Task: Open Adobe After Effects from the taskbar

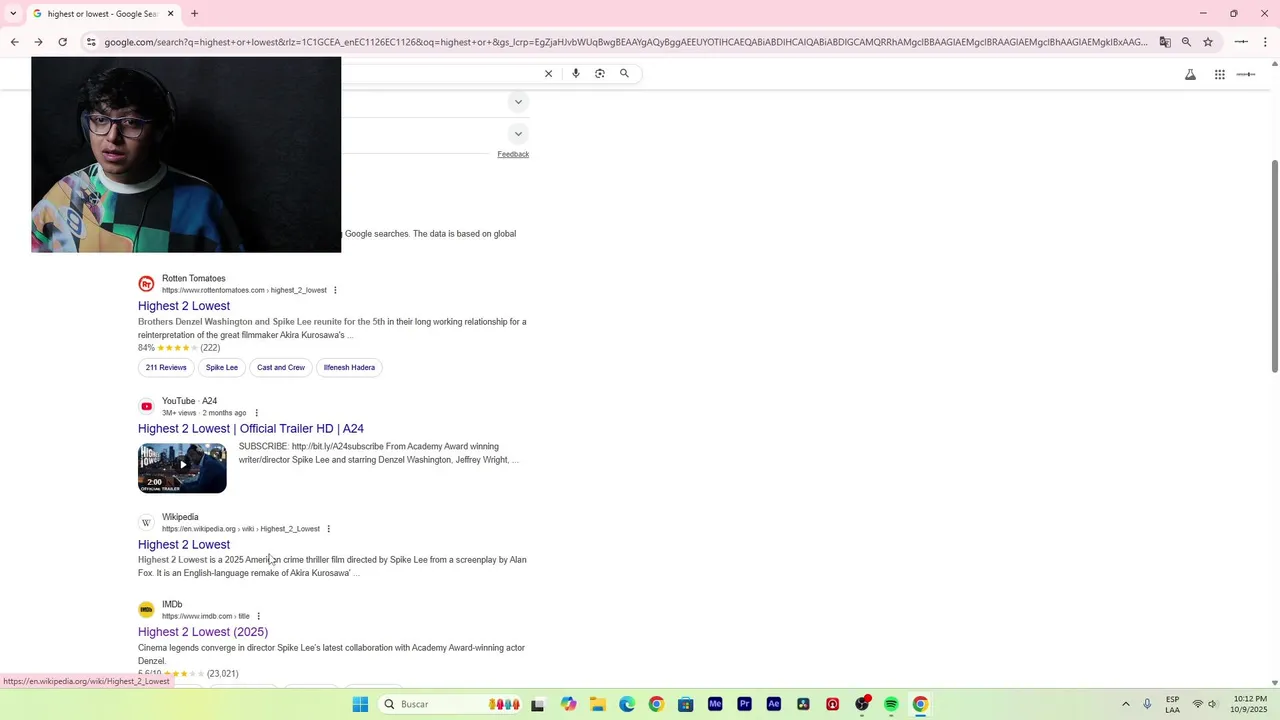Action: click(x=773, y=704)
